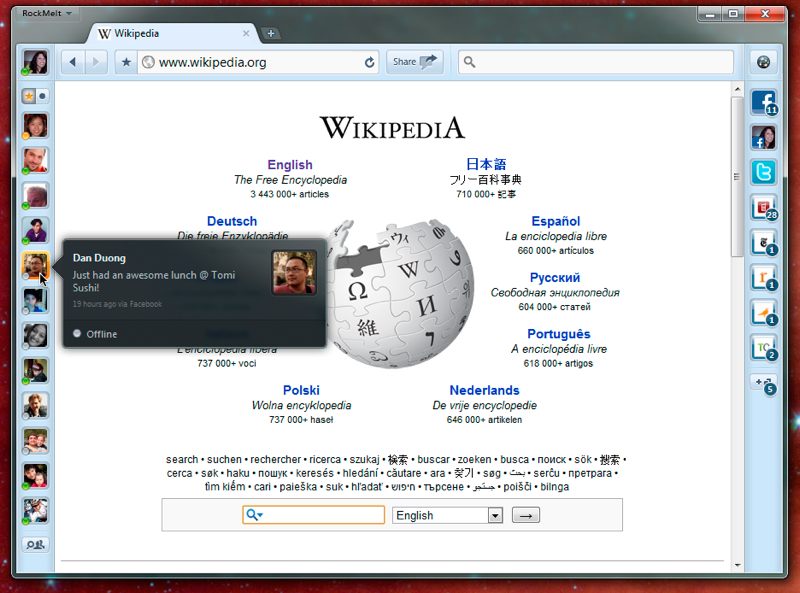This screenshot has width=800, height=593.
Task: Open the Twitter feed icon
Action: click(763, 172)
